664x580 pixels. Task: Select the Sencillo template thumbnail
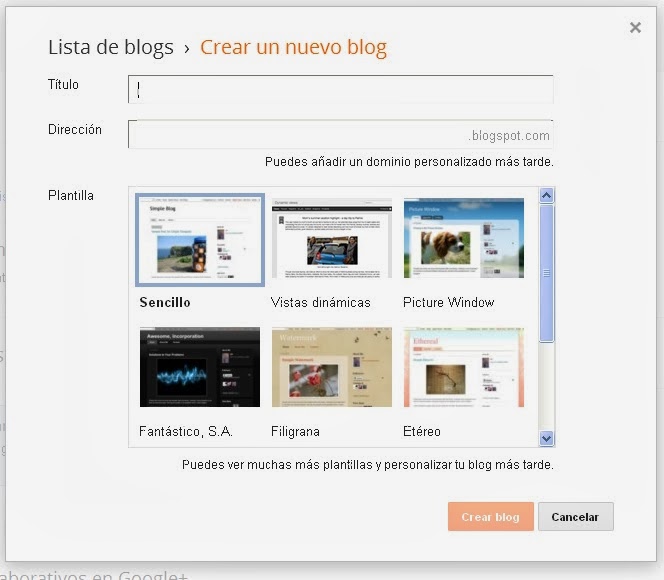pos(200,240)
